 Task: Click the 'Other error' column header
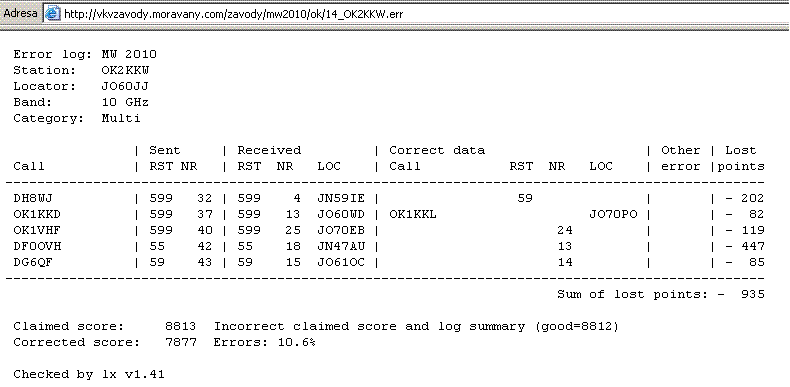click(681, 158)
